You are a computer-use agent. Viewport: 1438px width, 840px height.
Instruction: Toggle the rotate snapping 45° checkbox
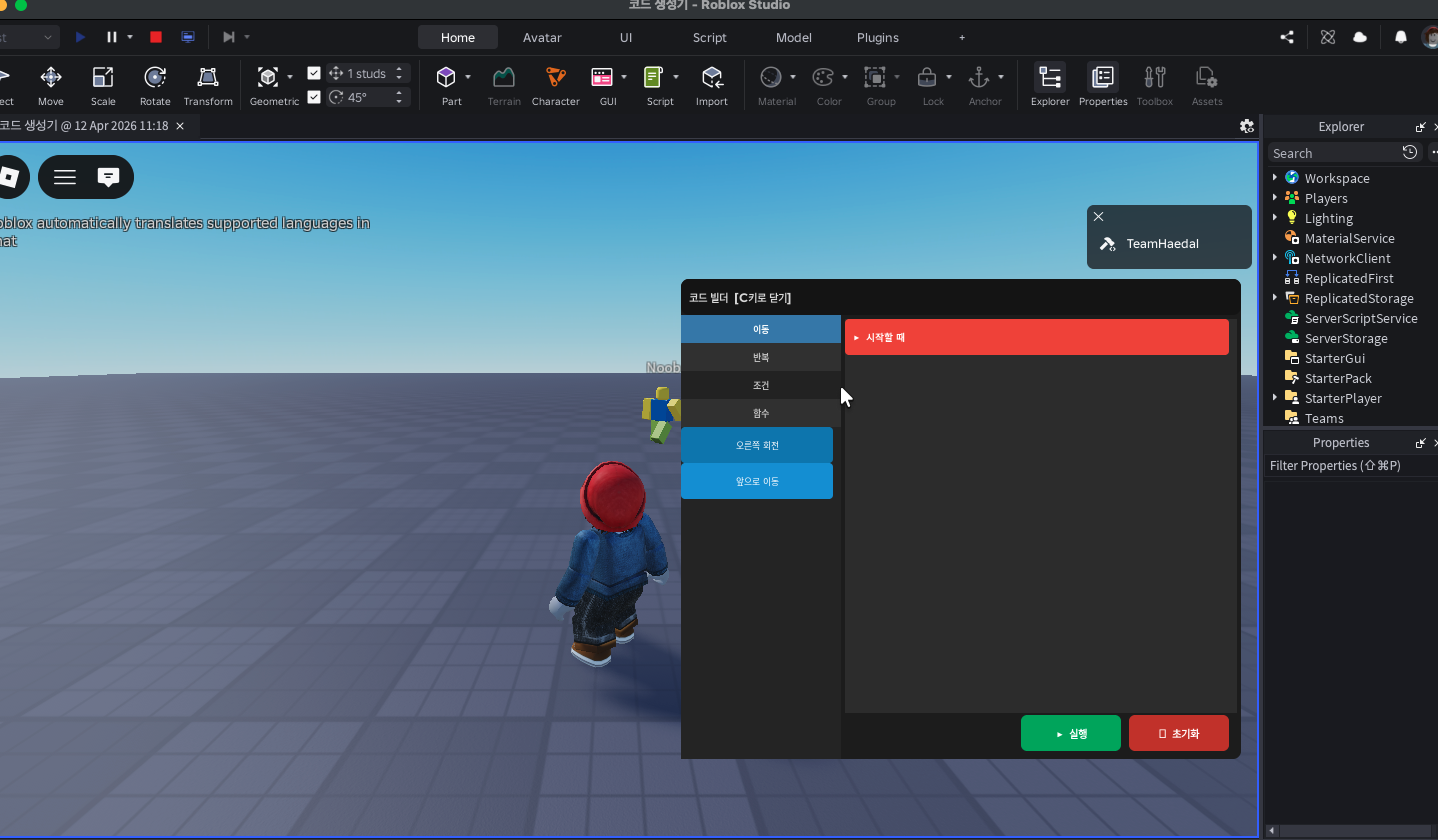(314, 97)
